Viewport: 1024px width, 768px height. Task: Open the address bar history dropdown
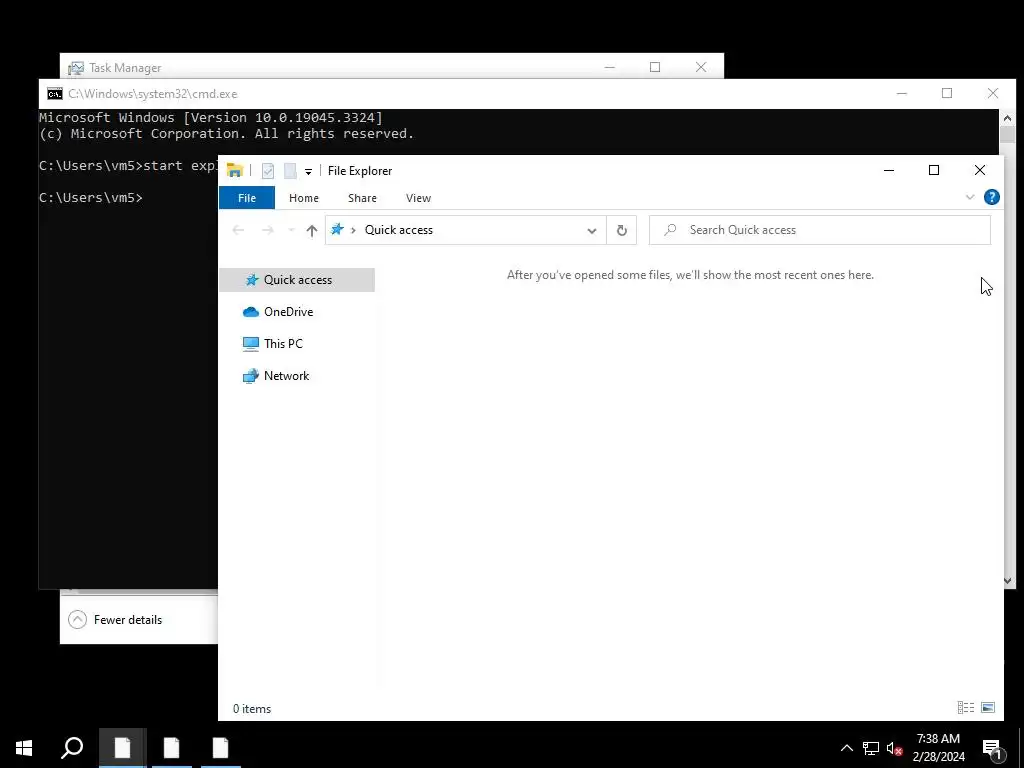coord(592,230)
